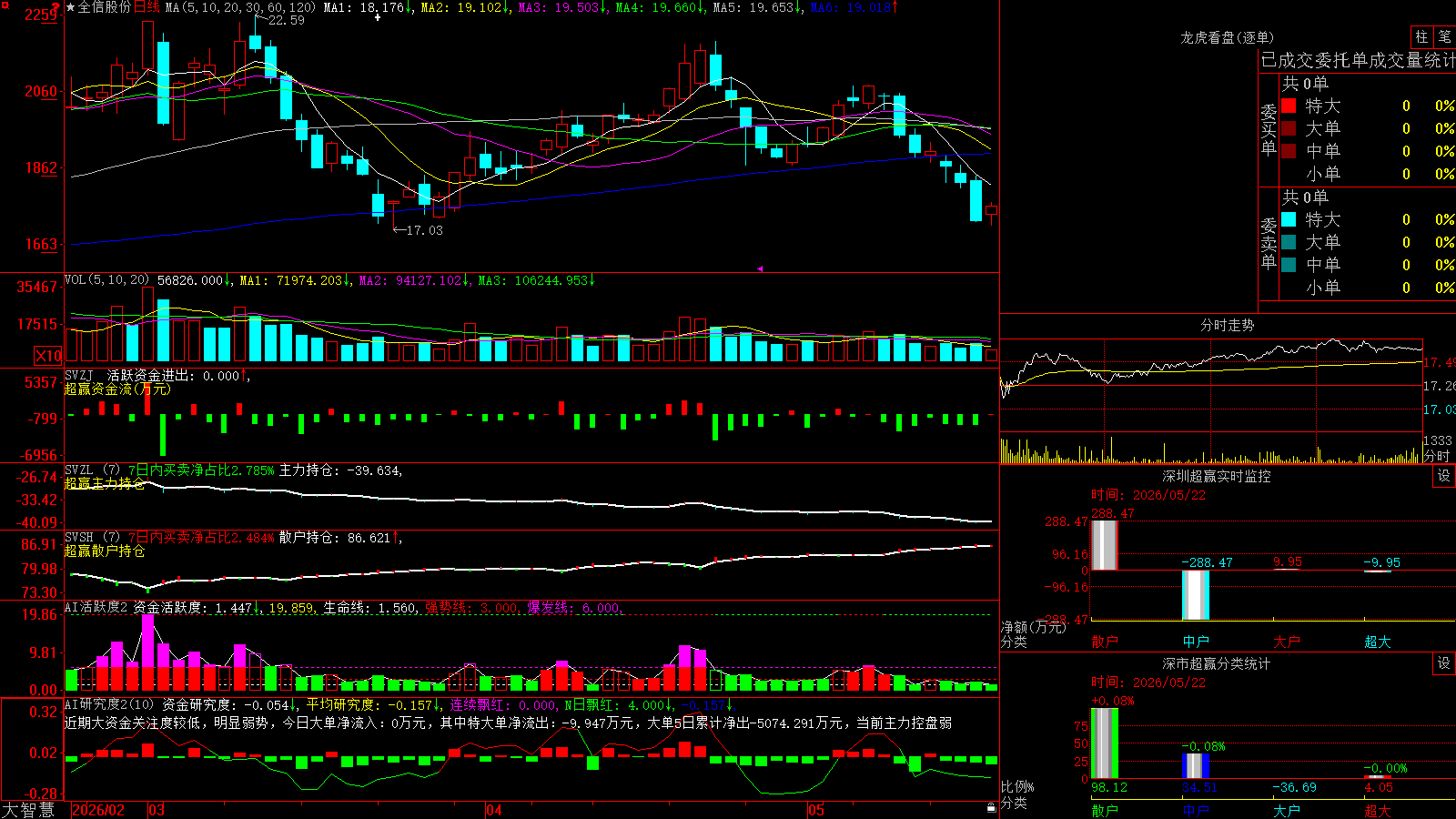
Task: Click the MA1: 18.176 value
Action: (x=366, y=7)
